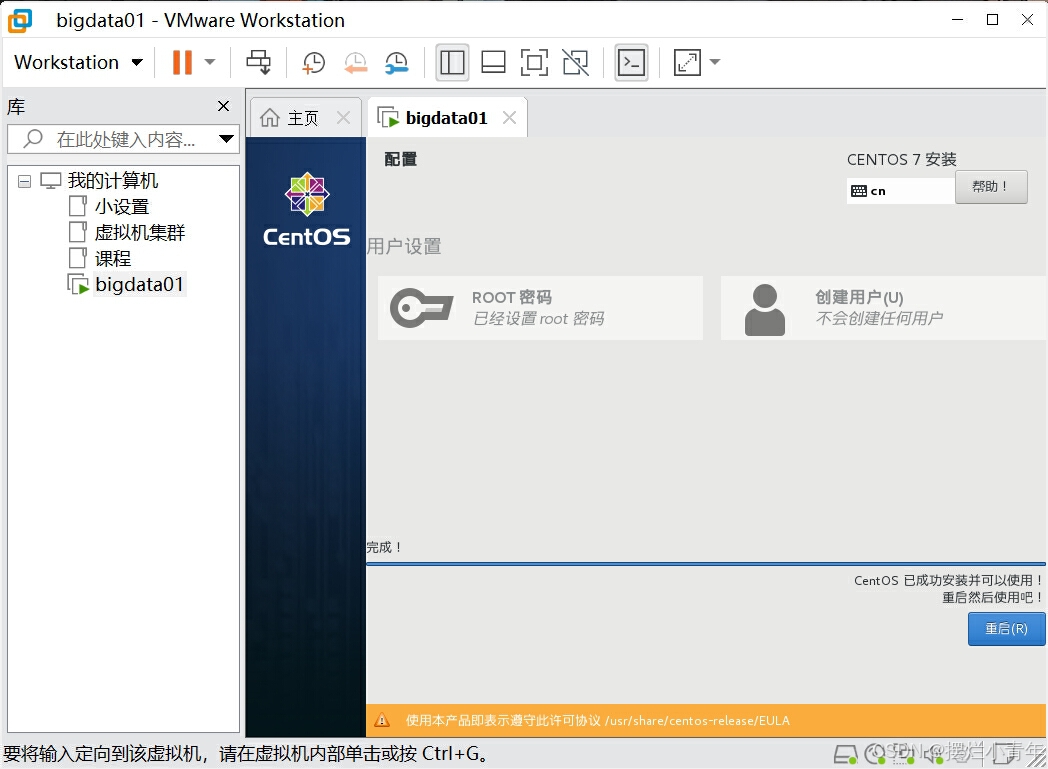Click the CENTOS 7 安装 title text

point(902,160)
